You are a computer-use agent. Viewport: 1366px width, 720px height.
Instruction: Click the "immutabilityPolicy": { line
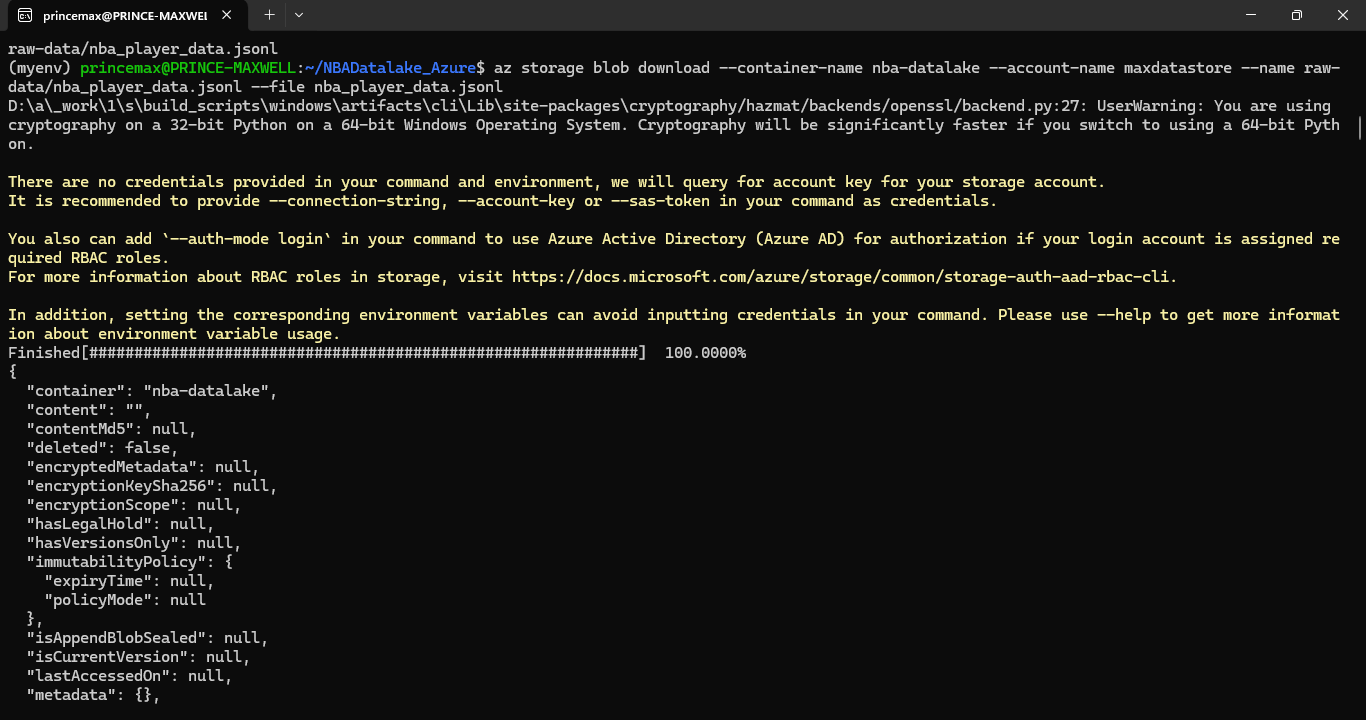[x=129, y=562]
